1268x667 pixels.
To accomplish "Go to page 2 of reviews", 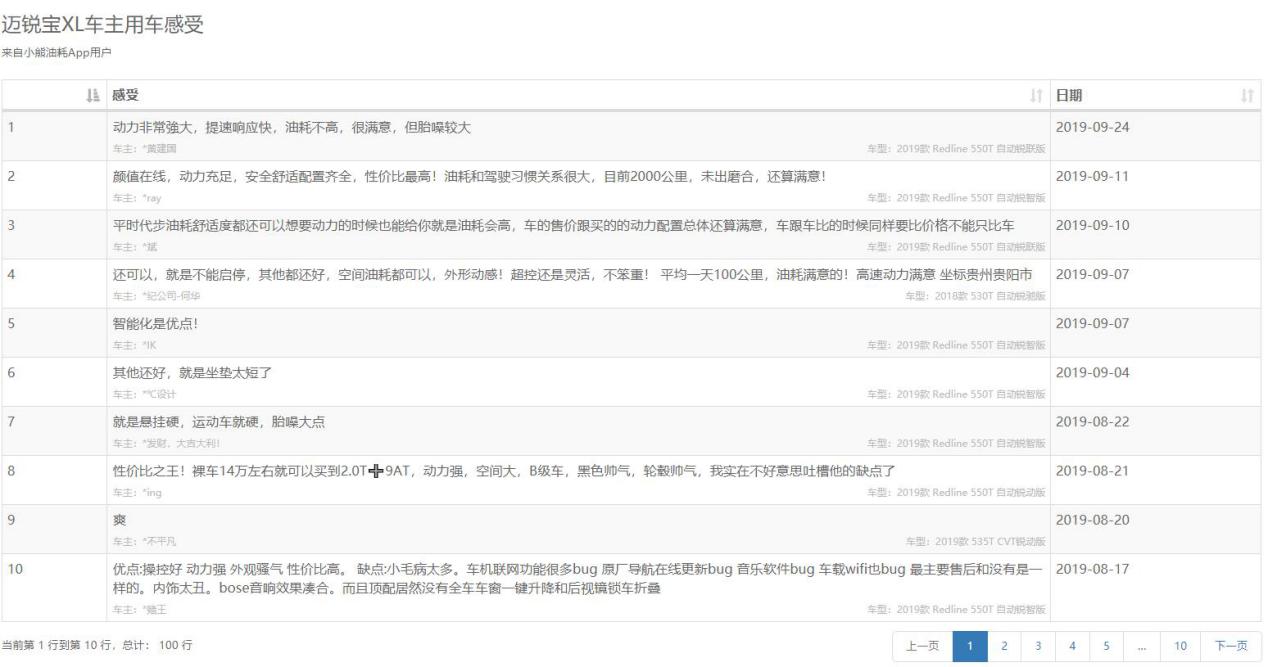I will tap(1005, 645).
